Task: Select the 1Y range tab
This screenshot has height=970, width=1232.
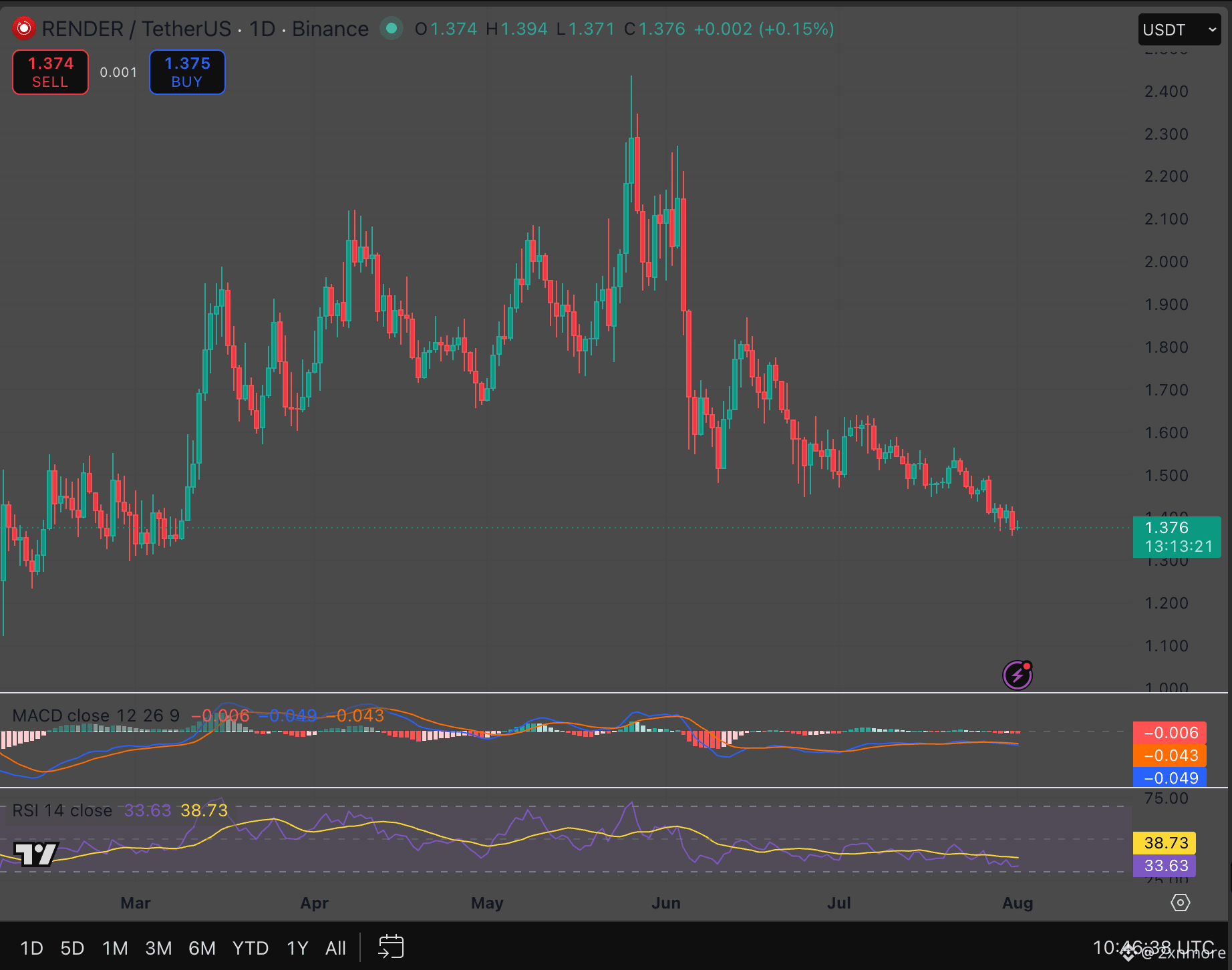Action: point(297,948)
